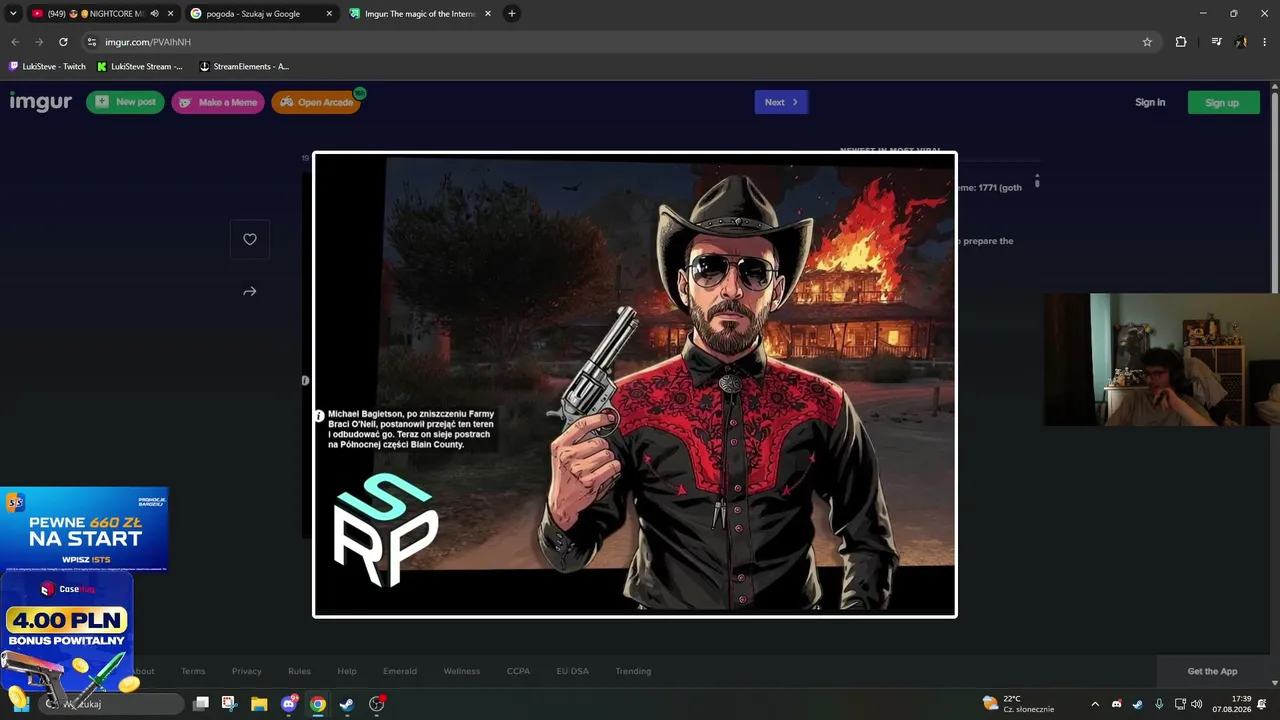Open the Chrome three-dot menu
The height and width of the screenshot is (720, 1280).
pyautogui.click(x=1265, y=42)
